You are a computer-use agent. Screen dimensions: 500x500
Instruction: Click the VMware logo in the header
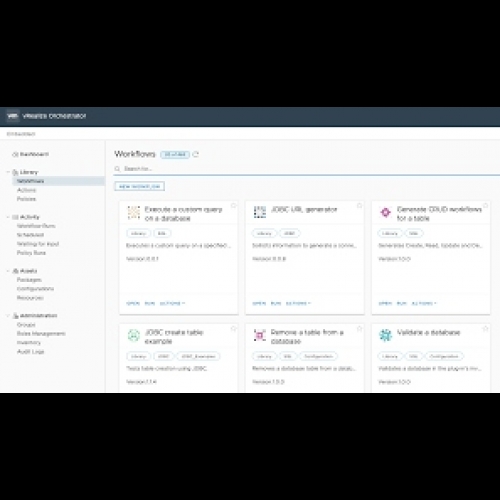tap(13, 116)
